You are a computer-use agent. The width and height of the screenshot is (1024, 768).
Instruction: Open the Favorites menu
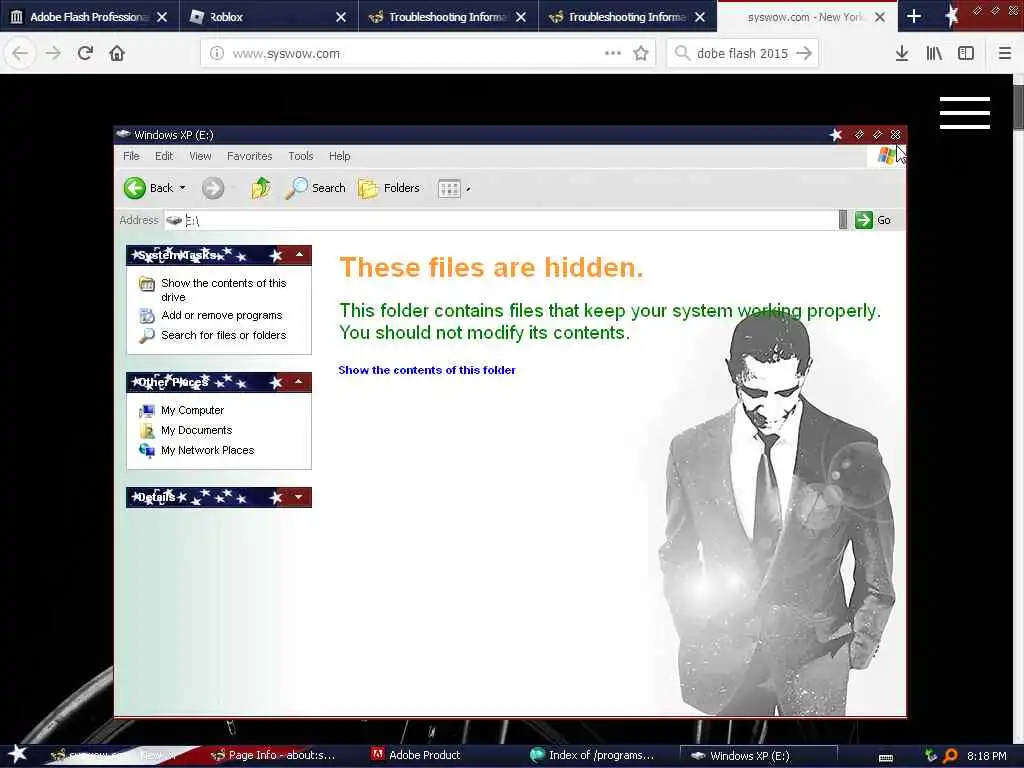tap(249, 156)
